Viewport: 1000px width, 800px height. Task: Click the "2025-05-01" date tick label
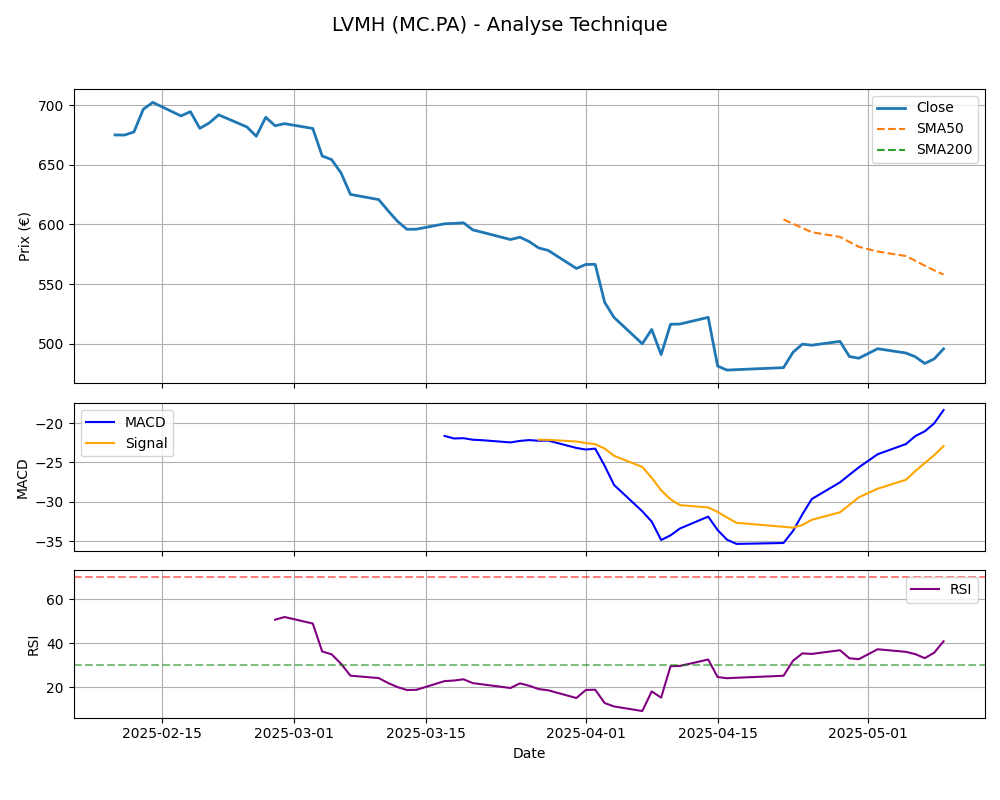click(868, 734)
